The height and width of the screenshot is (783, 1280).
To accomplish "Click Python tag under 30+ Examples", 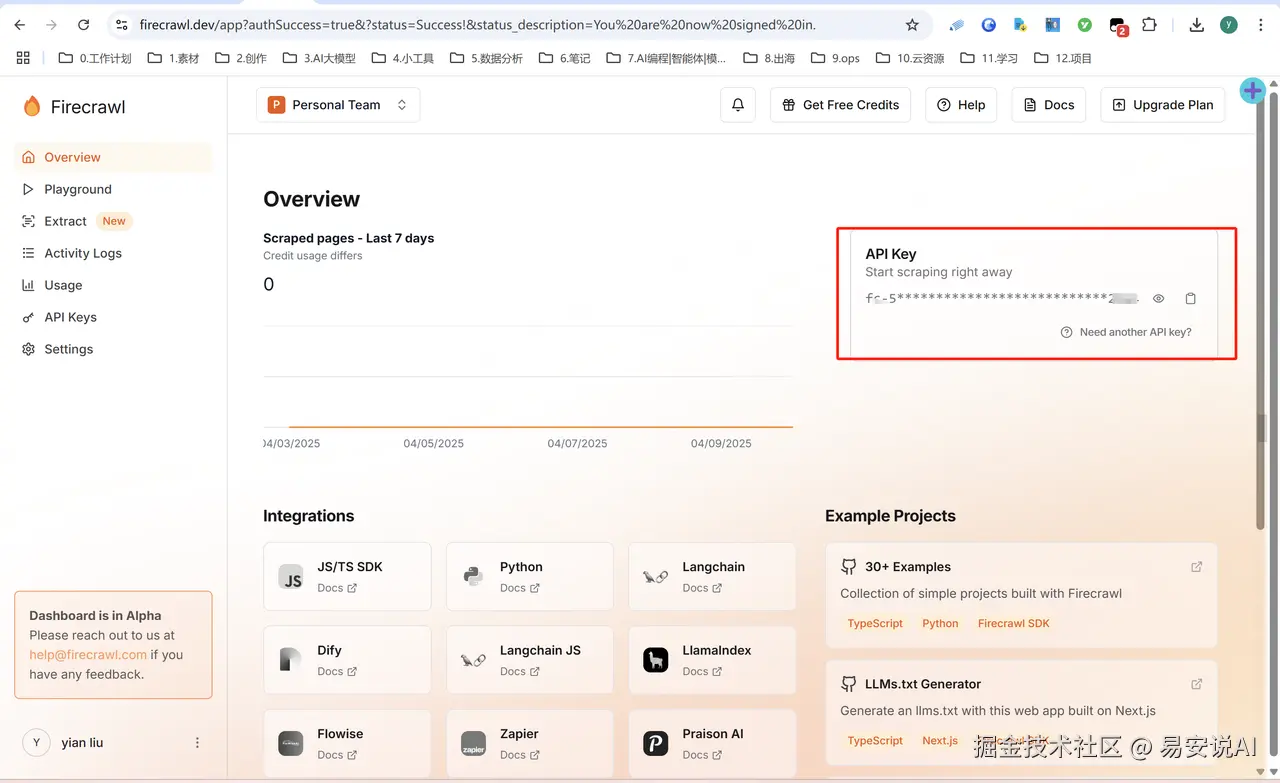I will [x=940, y=623].
